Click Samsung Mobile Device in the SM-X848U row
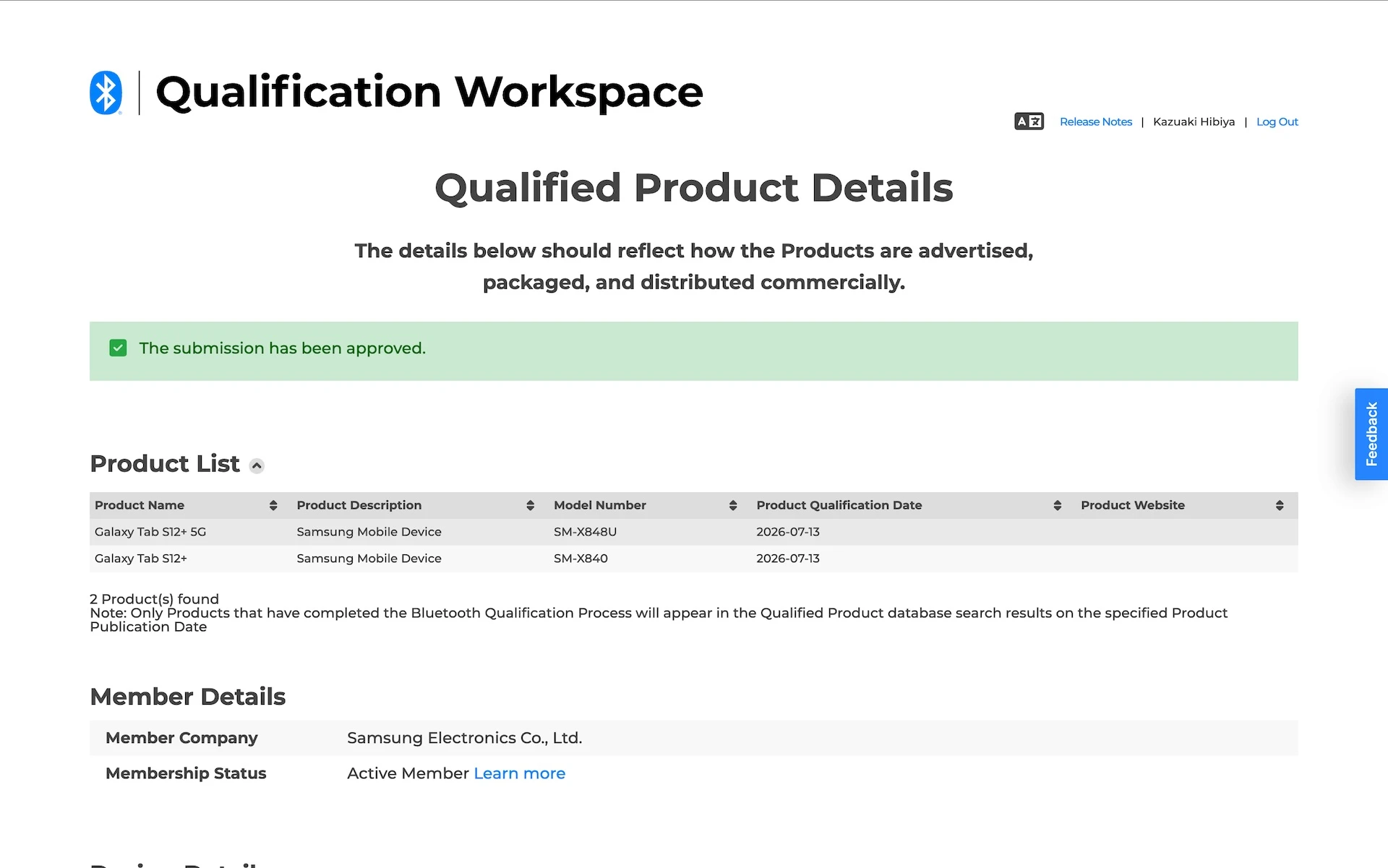 pyautogui.click(x=369, y=532)
